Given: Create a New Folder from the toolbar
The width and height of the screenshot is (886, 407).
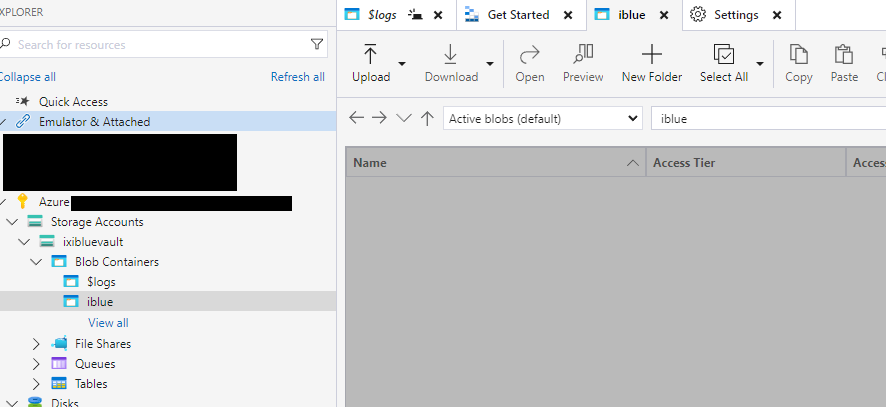Looking at the screenshot, I should coord(651,62).
